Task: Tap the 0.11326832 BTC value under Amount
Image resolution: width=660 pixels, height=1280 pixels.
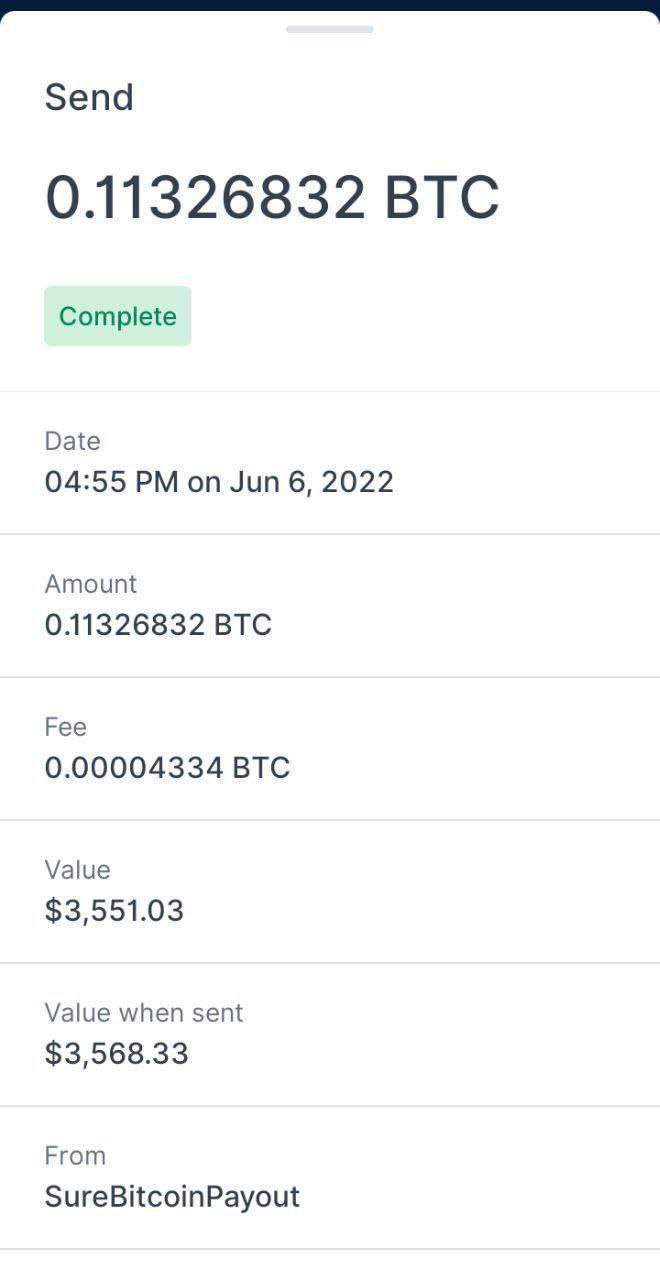Action: point(158,625)
